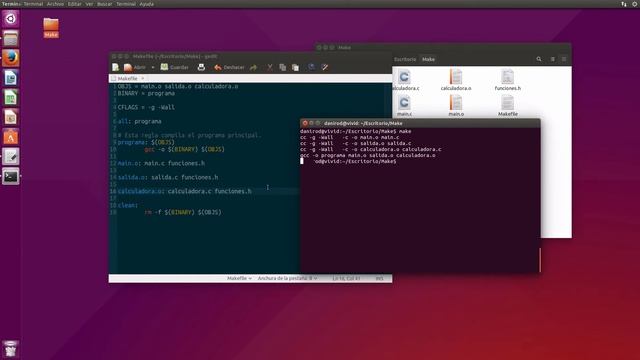The height and width of the screenshot is (360, 640).
Task: Expand the recent files arrow next to Abrir
Action: point(153,67)
